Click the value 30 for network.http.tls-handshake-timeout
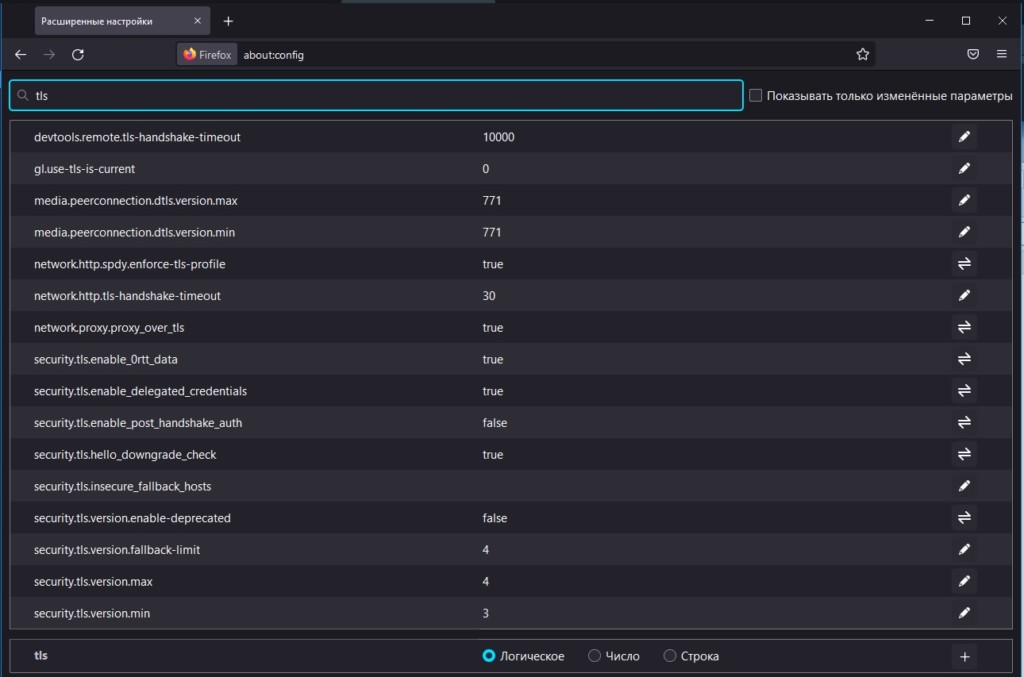This screenshot has width=1024, height=677. [488, 296]
